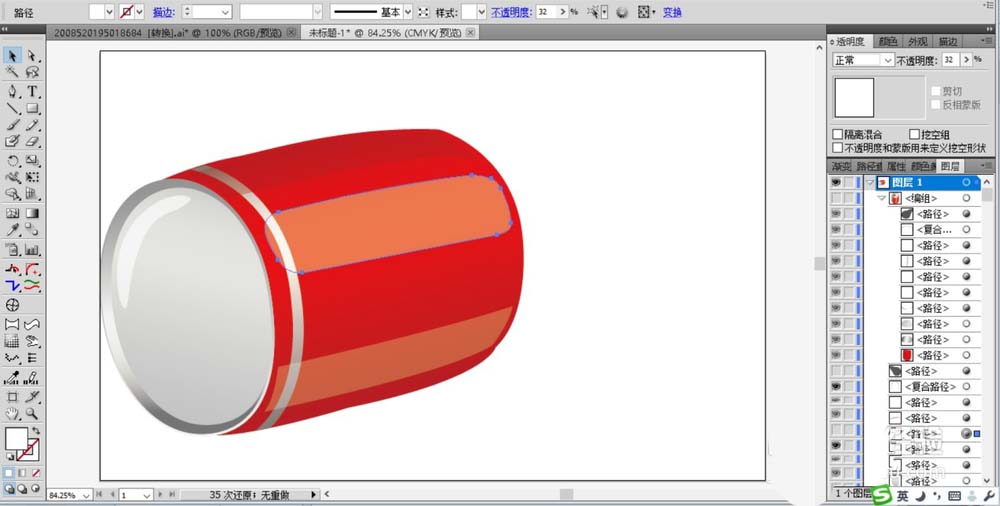The image size is (1000, 506).
Task: Click the 描边 link in control bar
Action: click(x=162, y=12)
